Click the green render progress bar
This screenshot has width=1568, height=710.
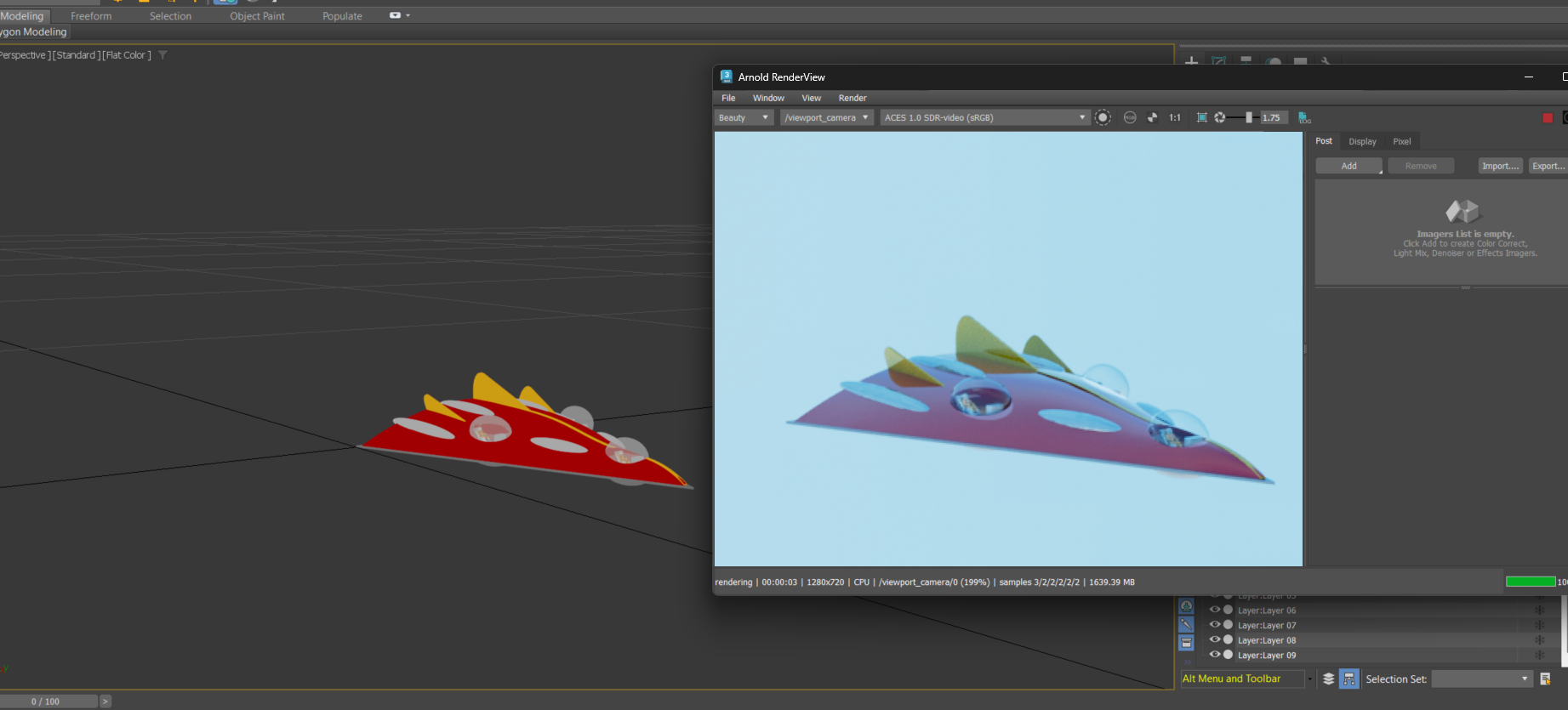tap(1531, 582)
